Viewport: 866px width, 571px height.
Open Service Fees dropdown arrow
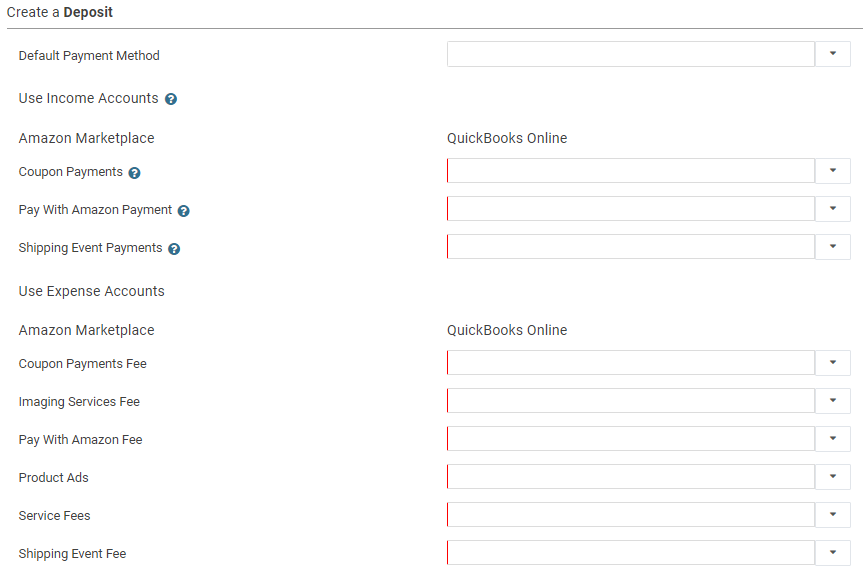(833, 515)
